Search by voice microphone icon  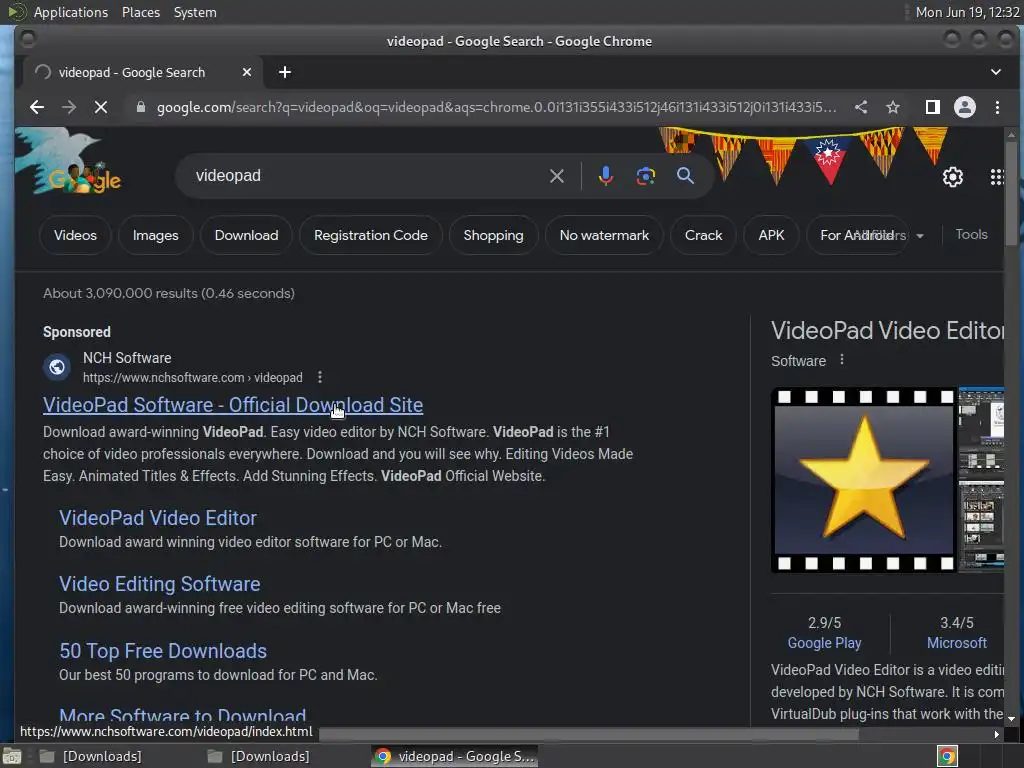click(x=605, y=176)
